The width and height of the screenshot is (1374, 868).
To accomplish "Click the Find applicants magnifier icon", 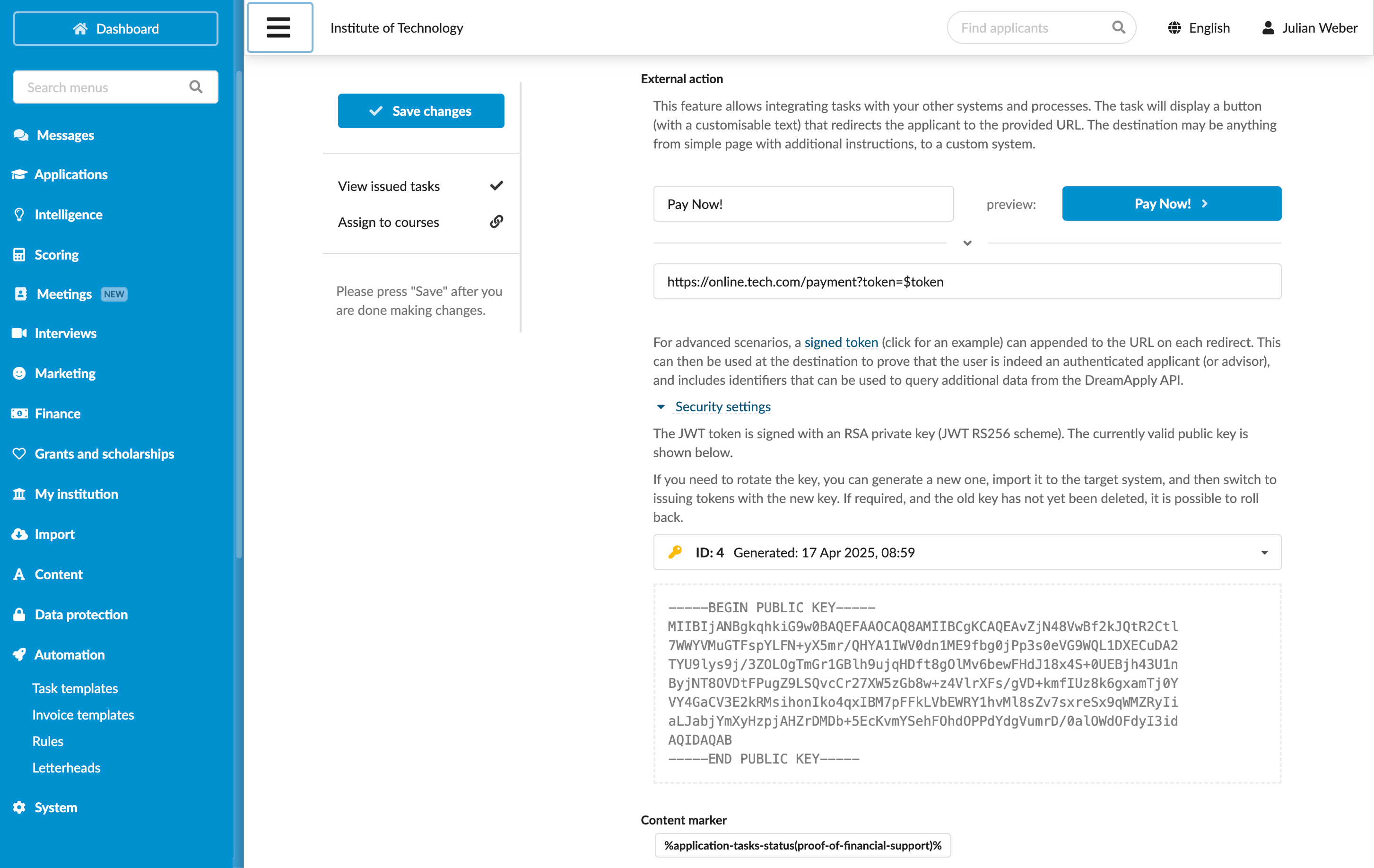I will tap(1118, 27).
